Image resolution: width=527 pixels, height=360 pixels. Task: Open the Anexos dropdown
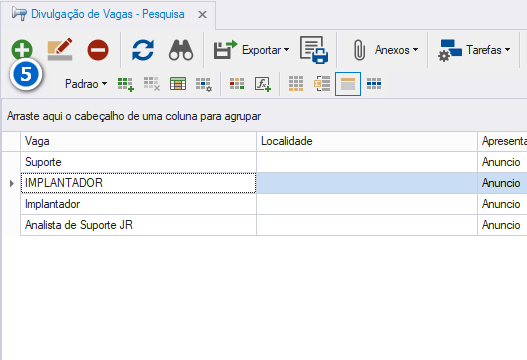(397, 50)
